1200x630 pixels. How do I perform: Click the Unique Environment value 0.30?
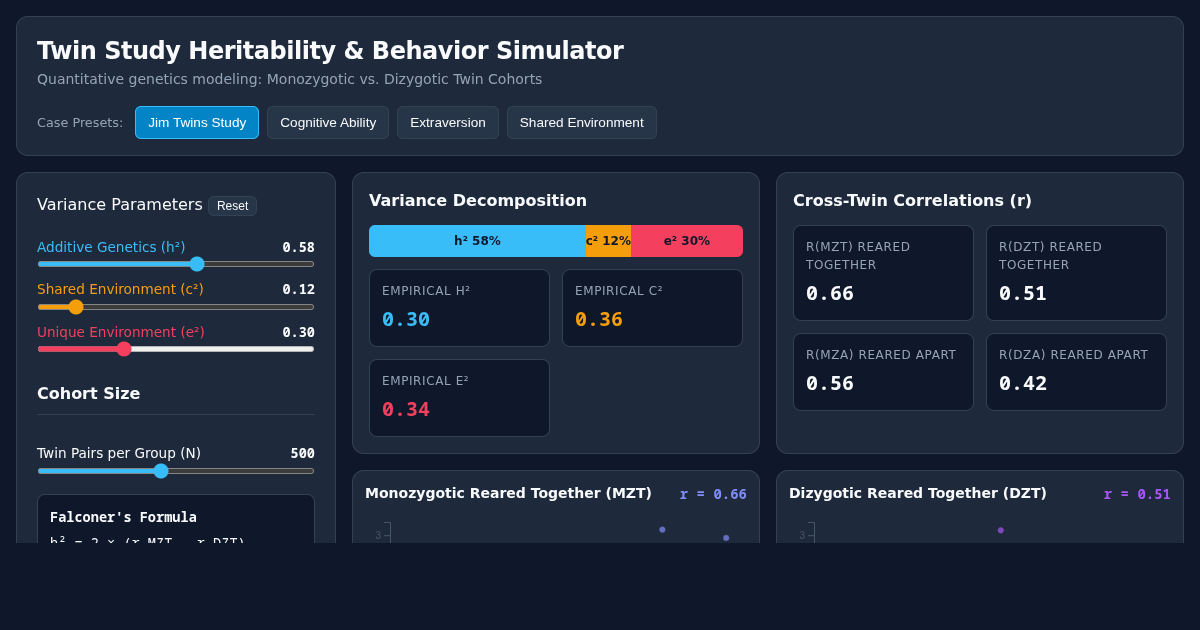(298, 332)
